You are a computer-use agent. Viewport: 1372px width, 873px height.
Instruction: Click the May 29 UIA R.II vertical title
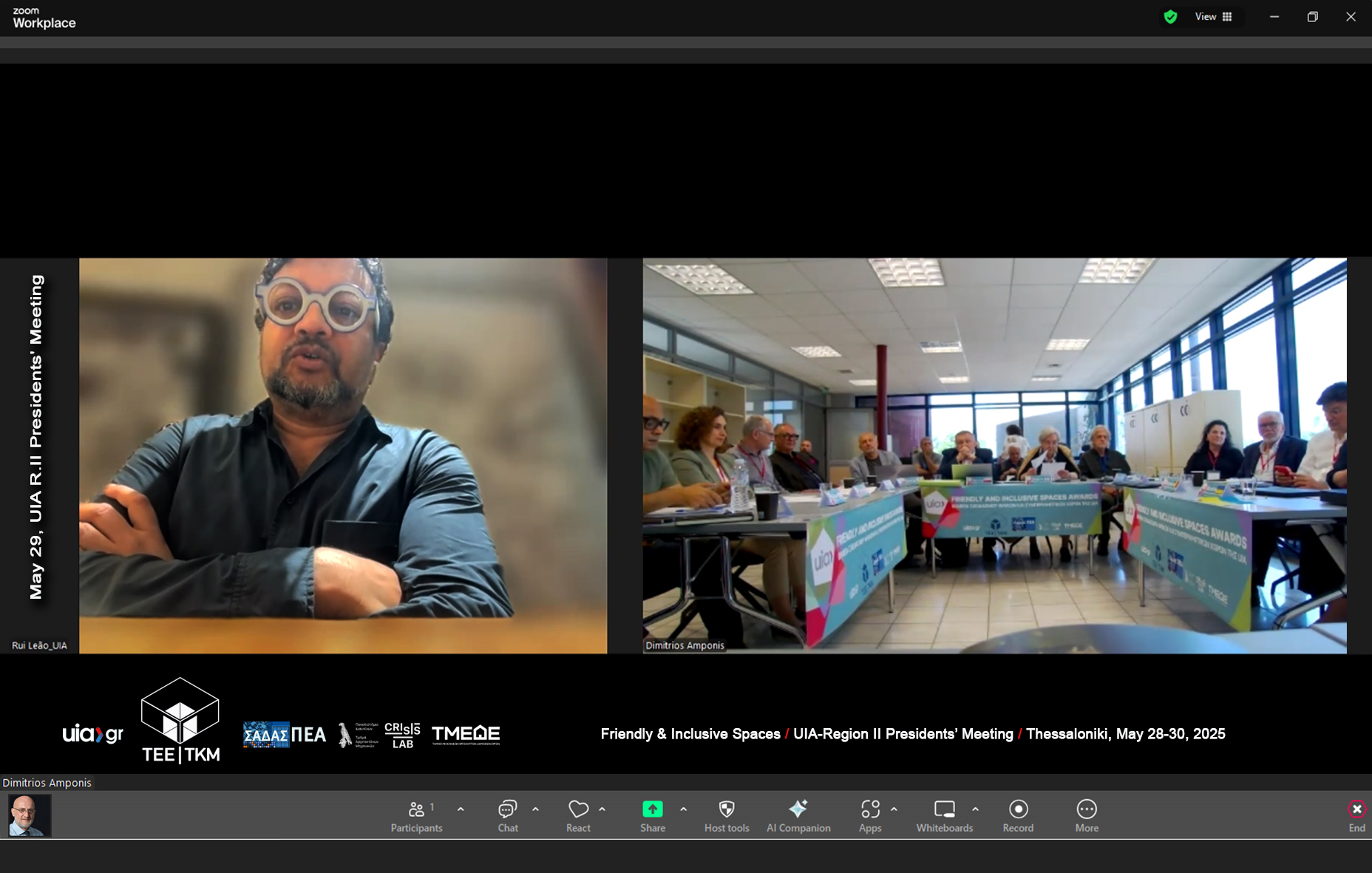(35, 437)
